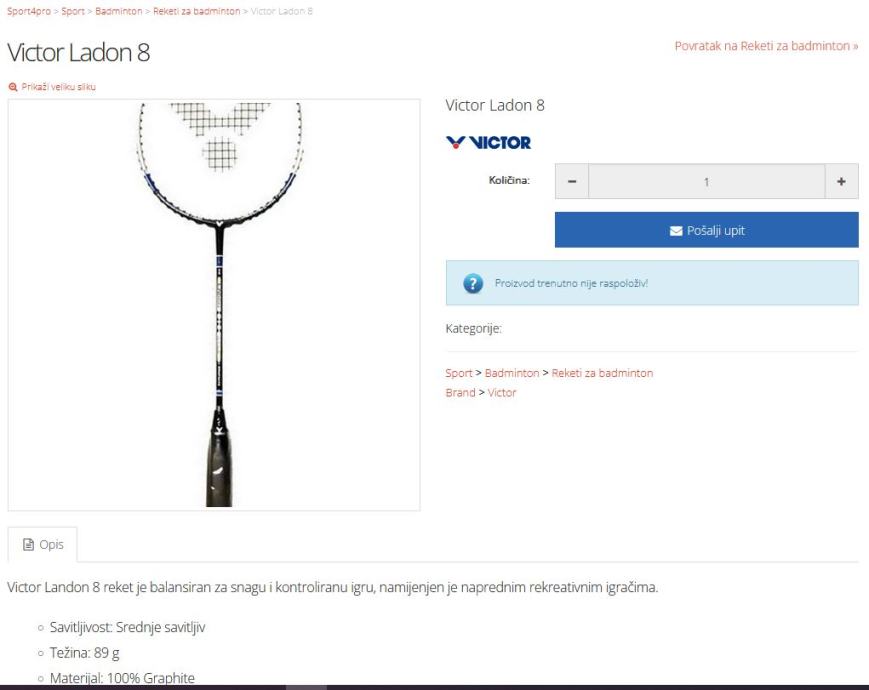This screenshot has width=869, height=690.
Task: Open the Victor link next to Brand
Action: [x=502, y=392]
